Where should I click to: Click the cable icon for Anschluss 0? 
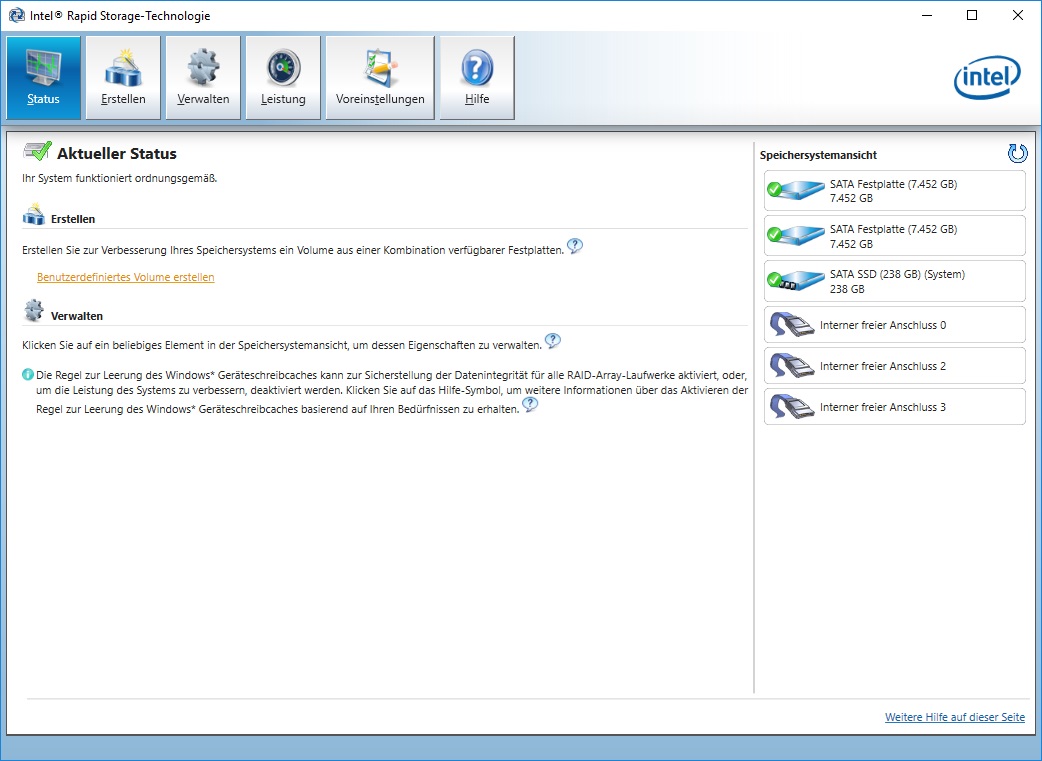coord(791,325)
